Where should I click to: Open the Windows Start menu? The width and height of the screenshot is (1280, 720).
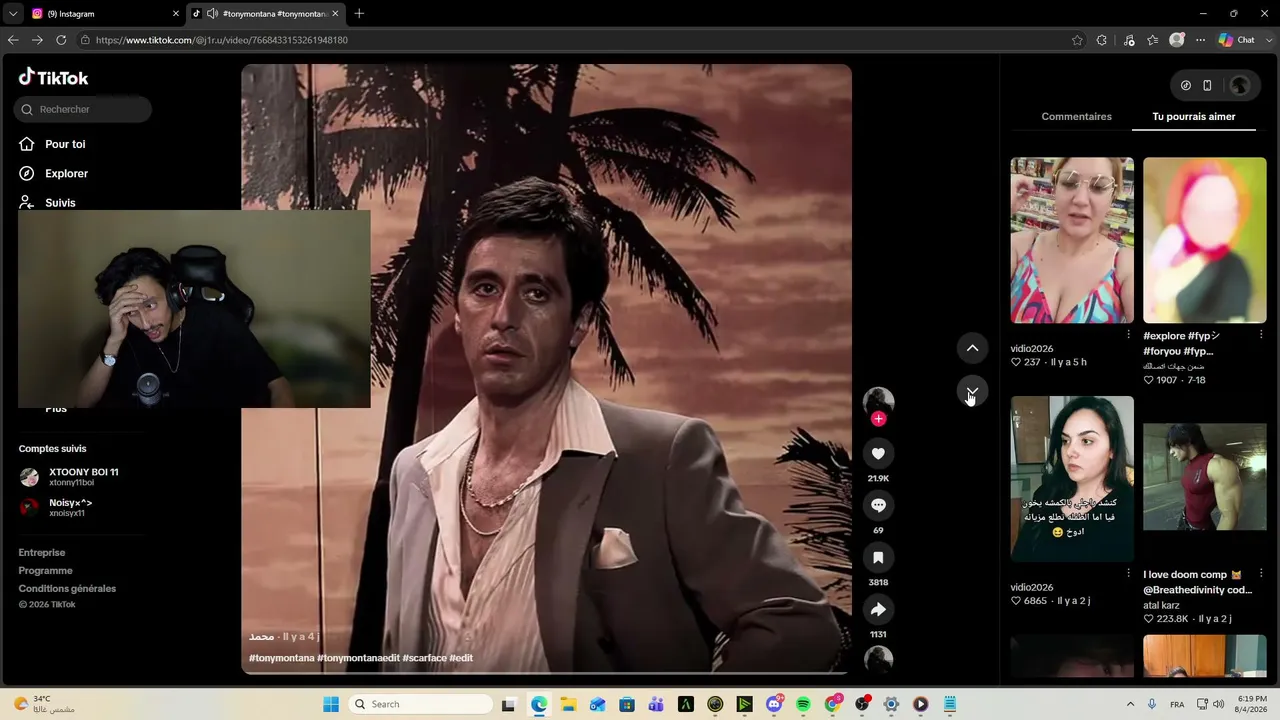(331, 704)
